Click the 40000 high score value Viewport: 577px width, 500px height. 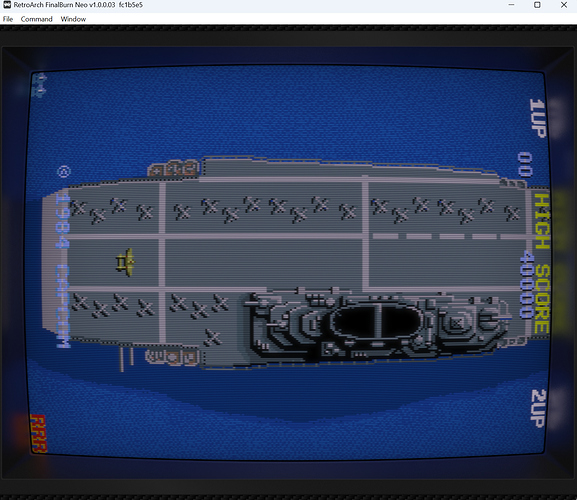click(526, 284)
